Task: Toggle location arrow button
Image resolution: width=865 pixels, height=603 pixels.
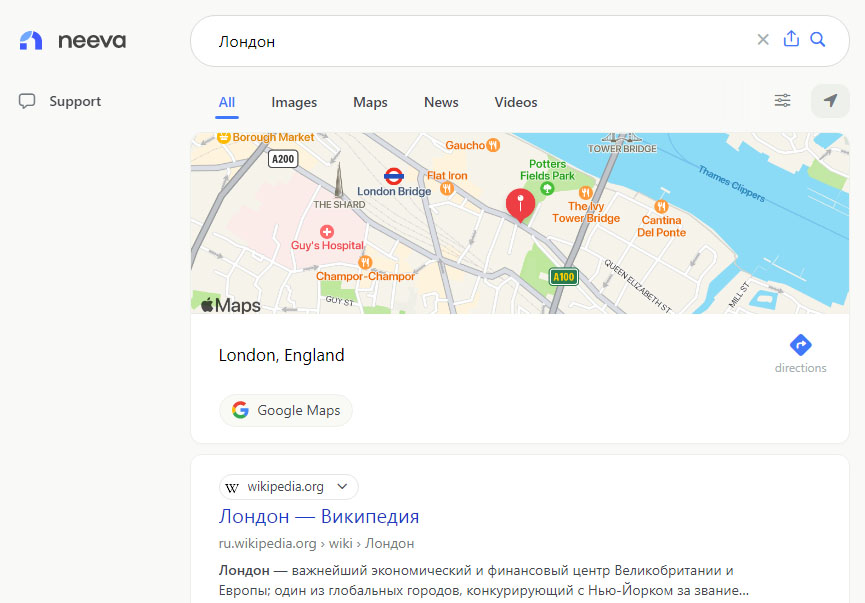Action: (x=830, y=100)
